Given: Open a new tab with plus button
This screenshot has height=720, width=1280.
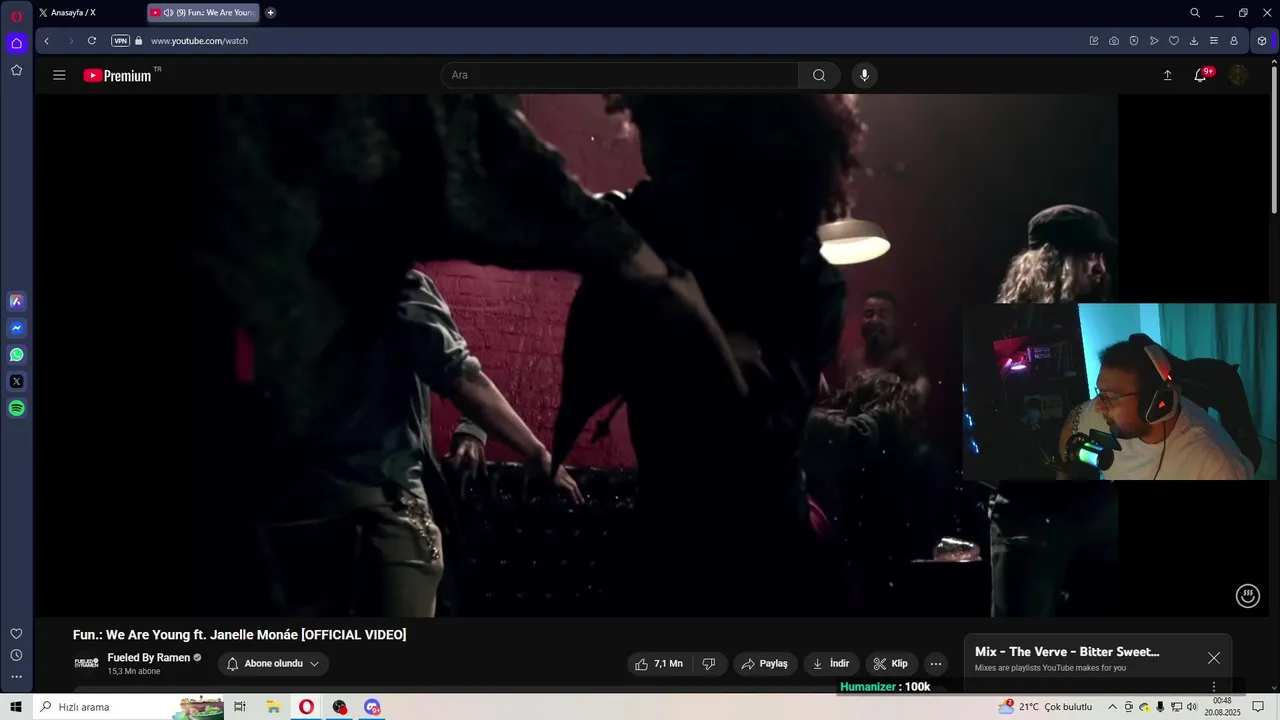Looking at the screenshot, I should tap(270, 13).
